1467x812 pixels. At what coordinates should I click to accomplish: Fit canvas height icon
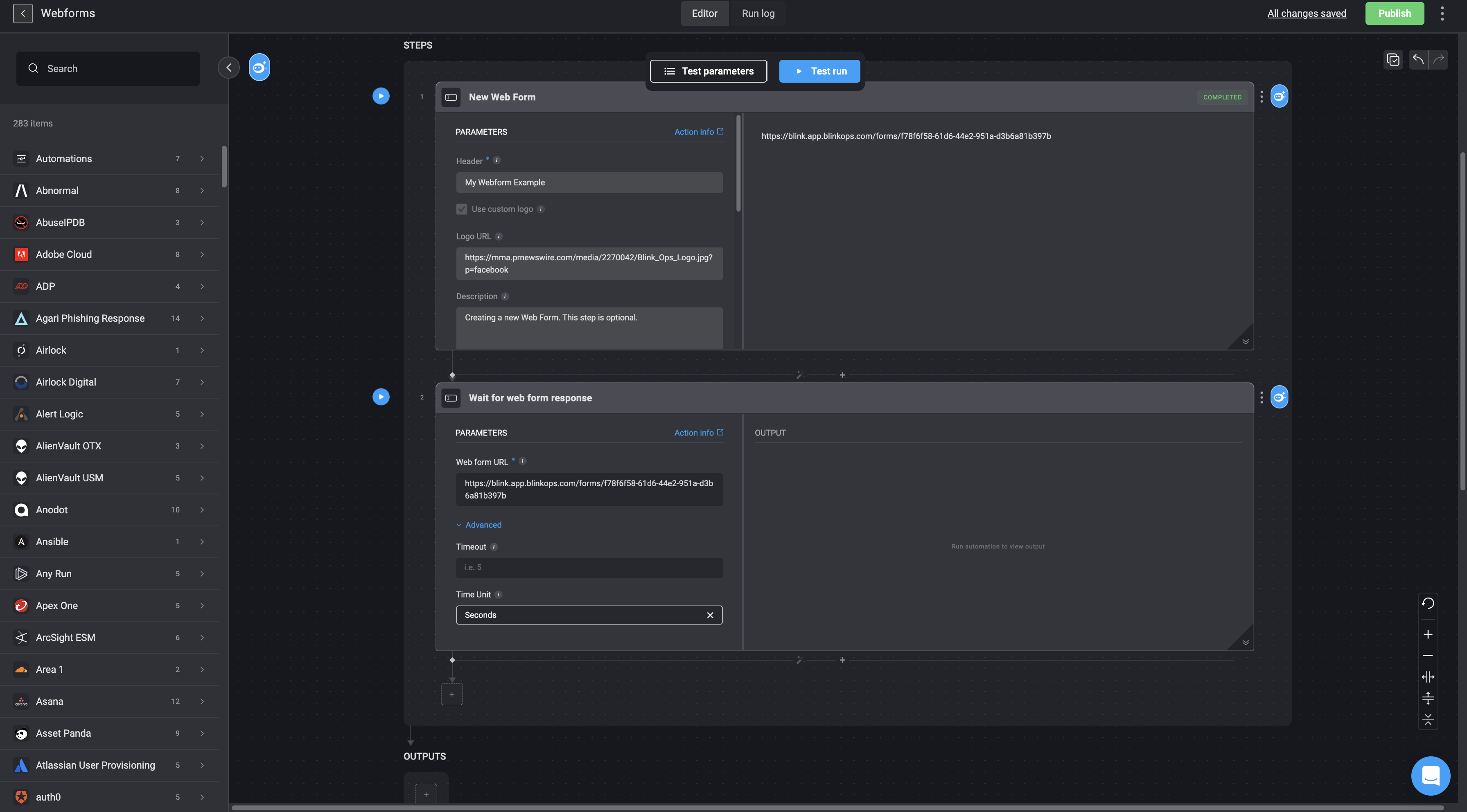1428,698
